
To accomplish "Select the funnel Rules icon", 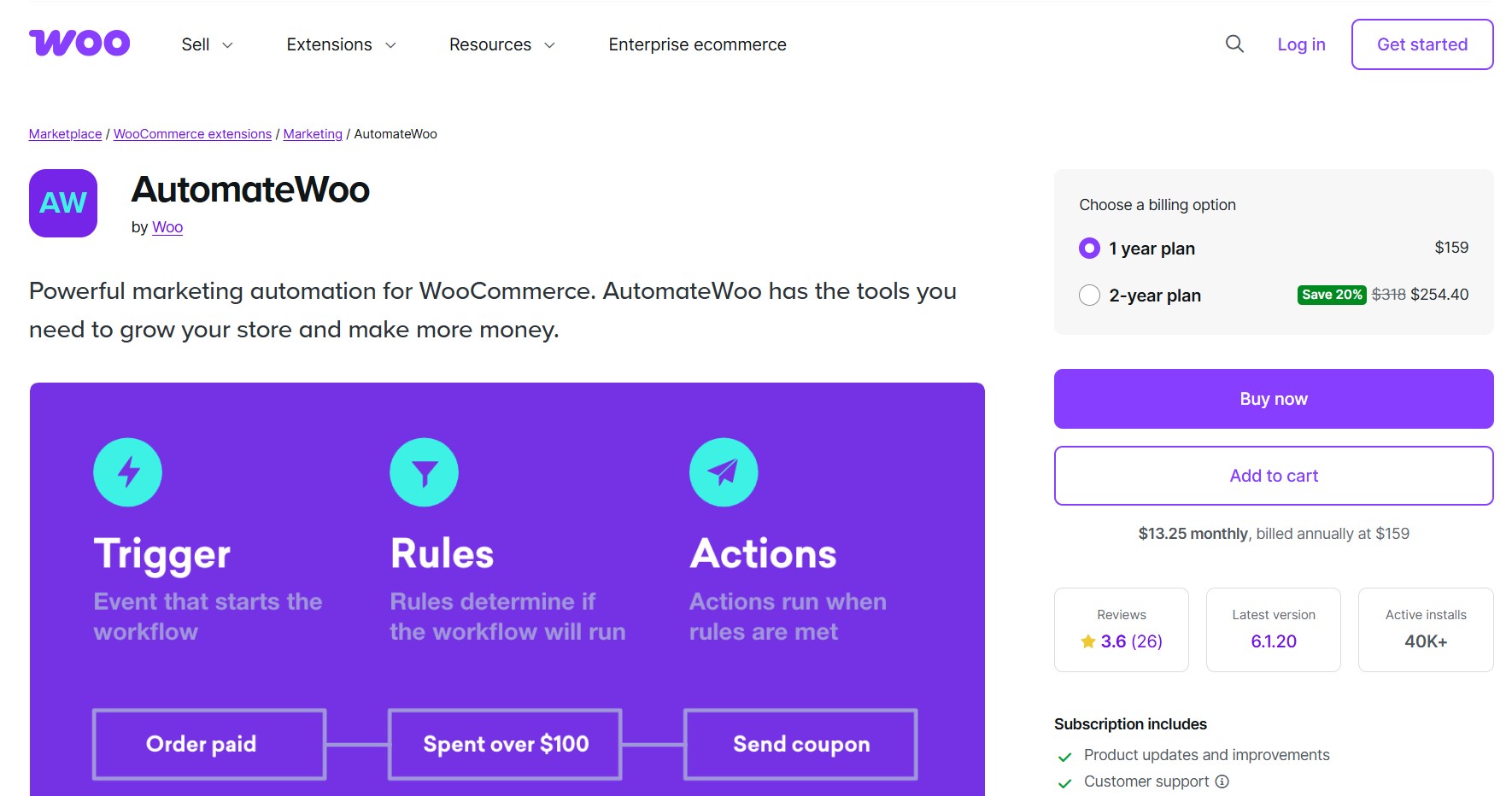I will click(x=425, y=471).
